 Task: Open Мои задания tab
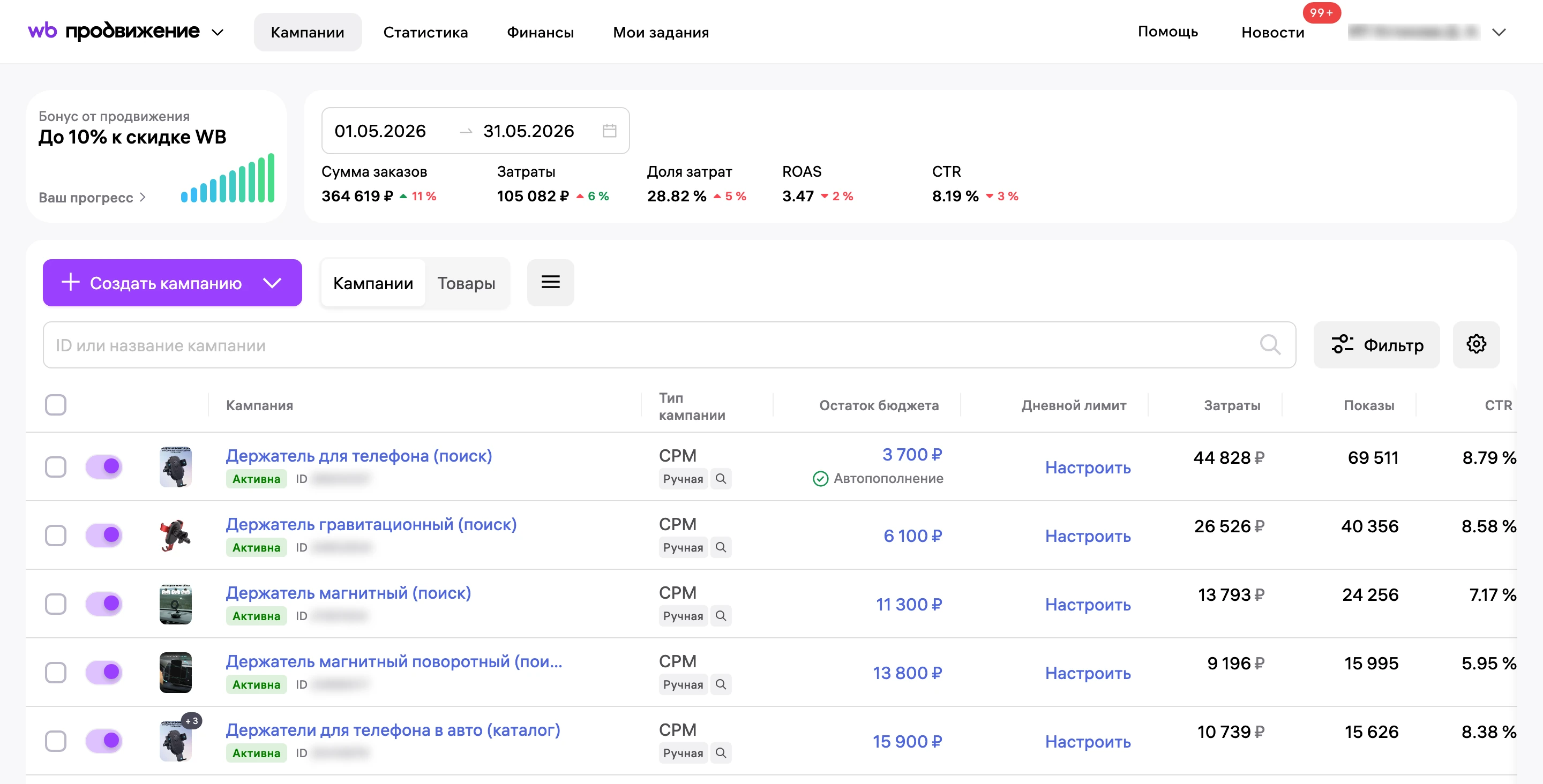pos(661,32)
